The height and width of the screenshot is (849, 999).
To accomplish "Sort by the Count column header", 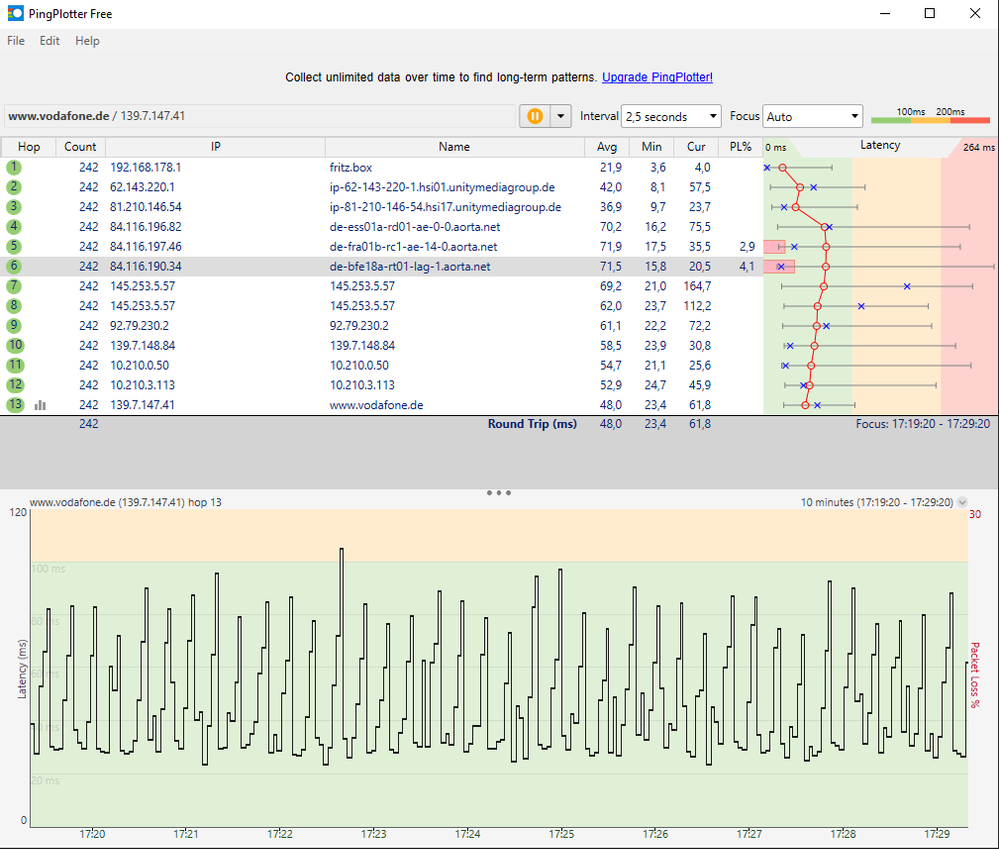I will [80, 146].
